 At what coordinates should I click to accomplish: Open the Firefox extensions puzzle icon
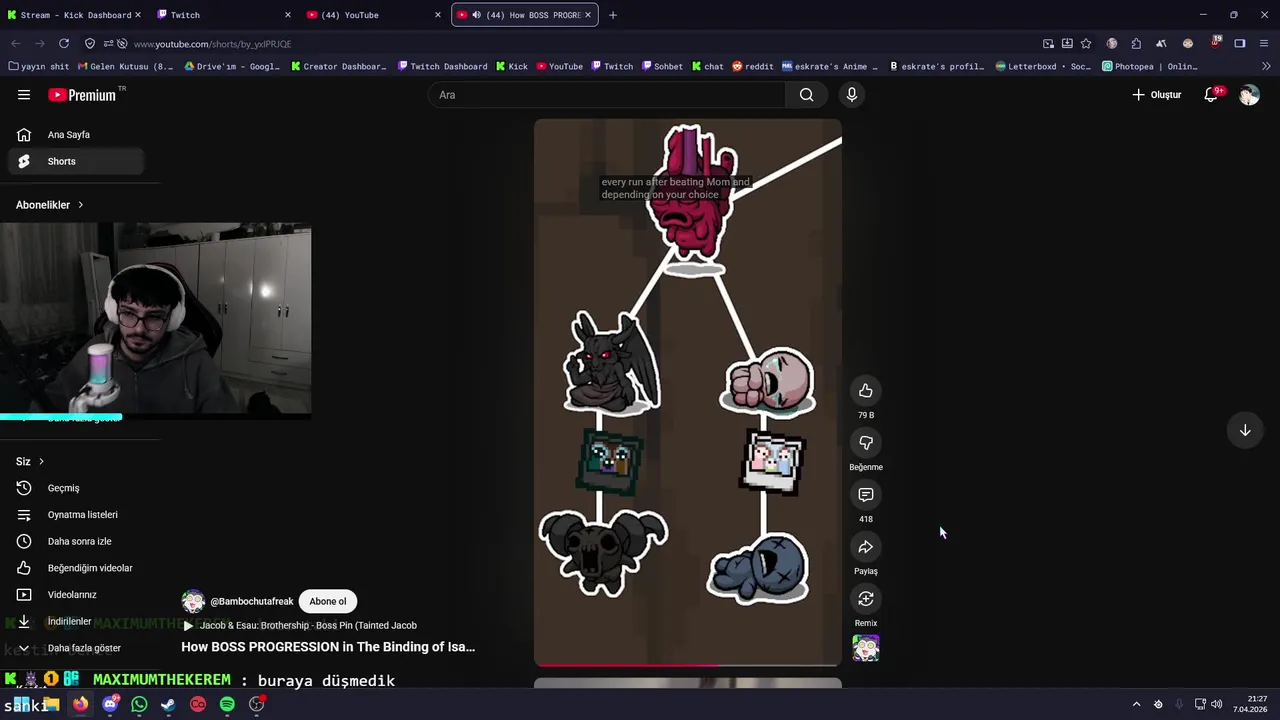pos(1136,44)
